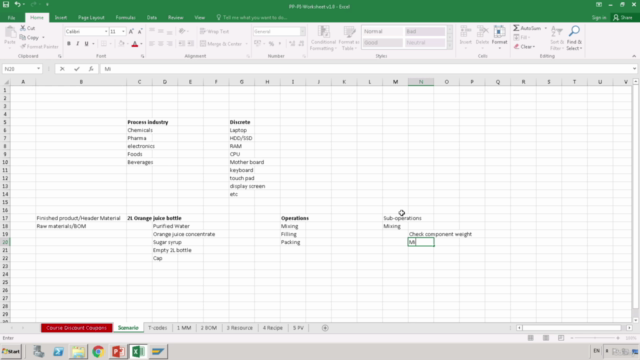Screen dimensions: 640x360
Task: Click the Copy icon in Clipboard group
Action: (x=23, y=38)
